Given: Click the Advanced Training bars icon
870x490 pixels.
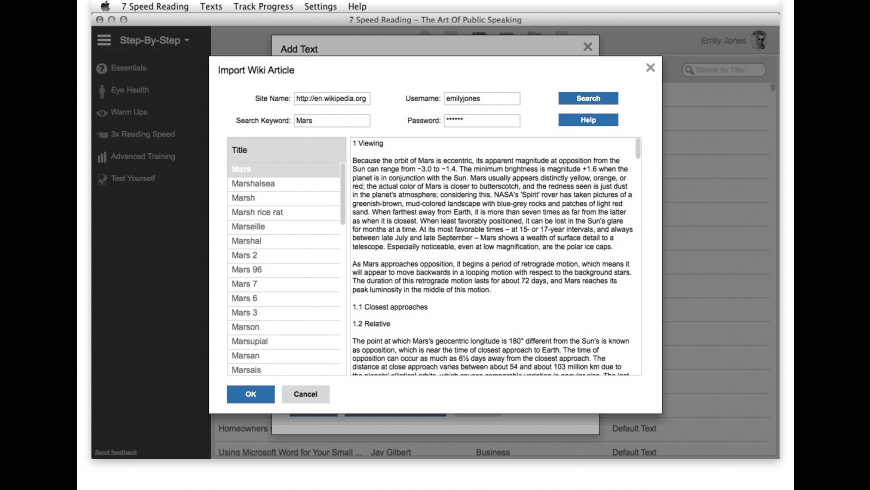Looking at the screenshot, I should (x=102, y=157).
